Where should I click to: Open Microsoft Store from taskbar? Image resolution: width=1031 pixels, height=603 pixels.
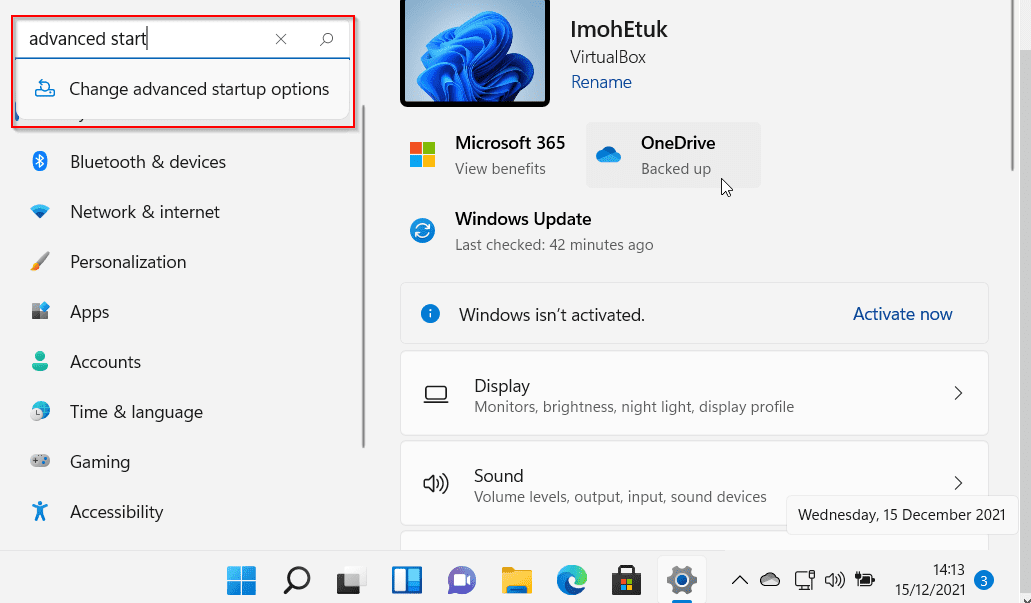coord(627,580)
